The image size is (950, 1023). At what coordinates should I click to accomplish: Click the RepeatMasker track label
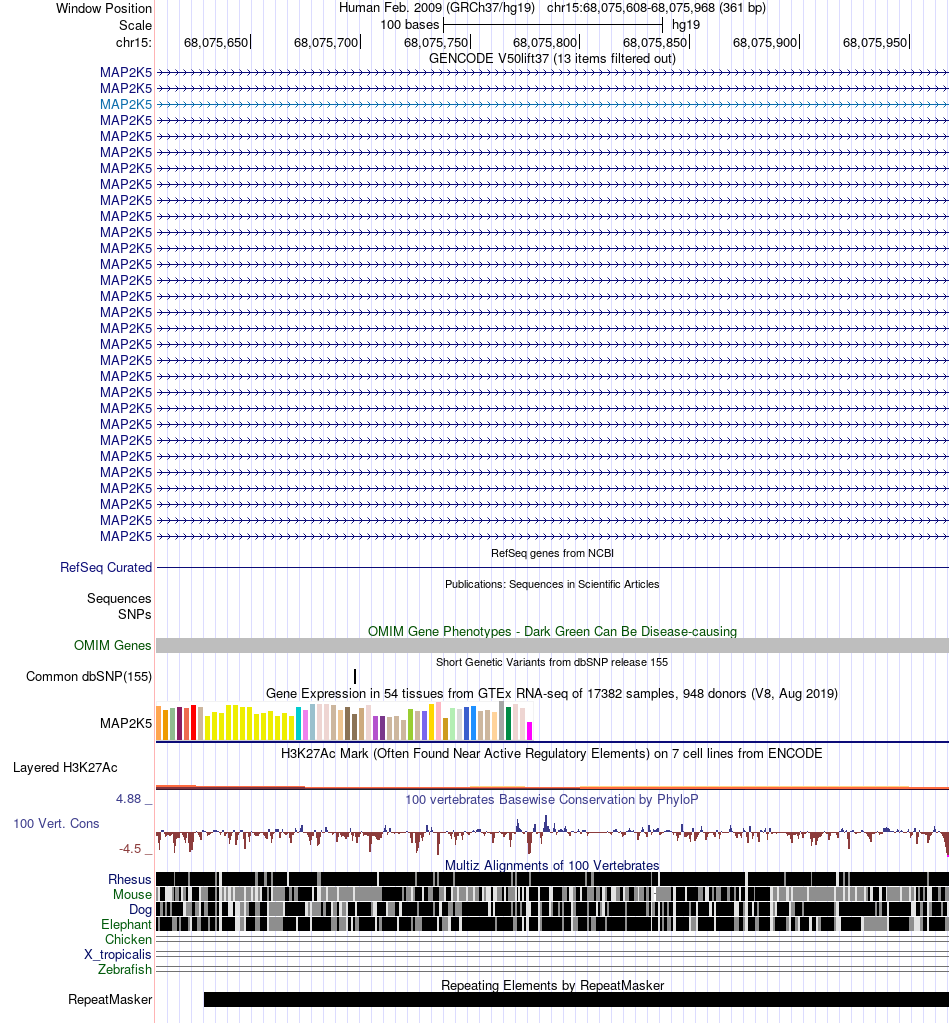110,1000
